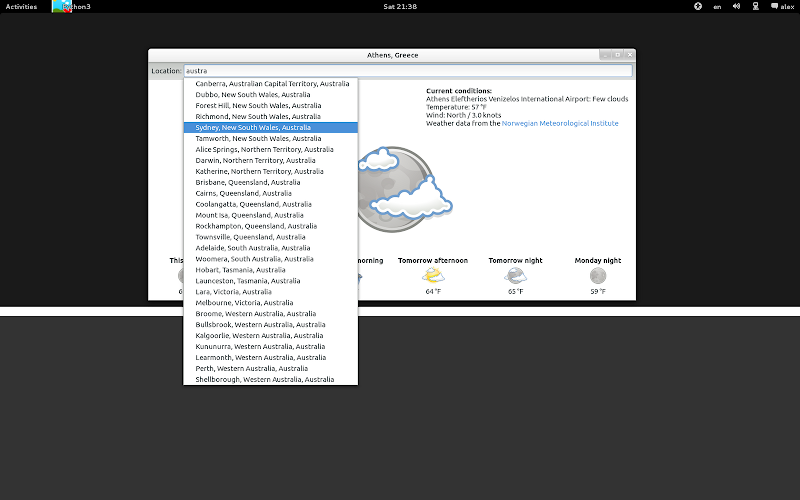Select Forest Hill, New South Wales
The height and width of the screenshot is (500, 800).
[271, 106]
